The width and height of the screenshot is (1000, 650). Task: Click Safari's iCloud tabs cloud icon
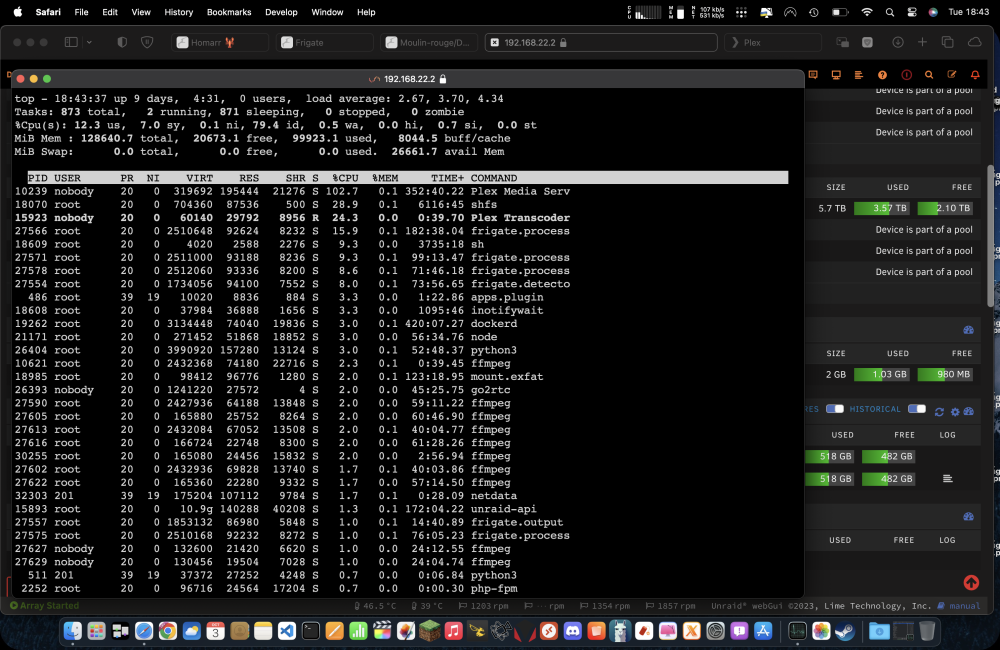(x=974, y=42)
